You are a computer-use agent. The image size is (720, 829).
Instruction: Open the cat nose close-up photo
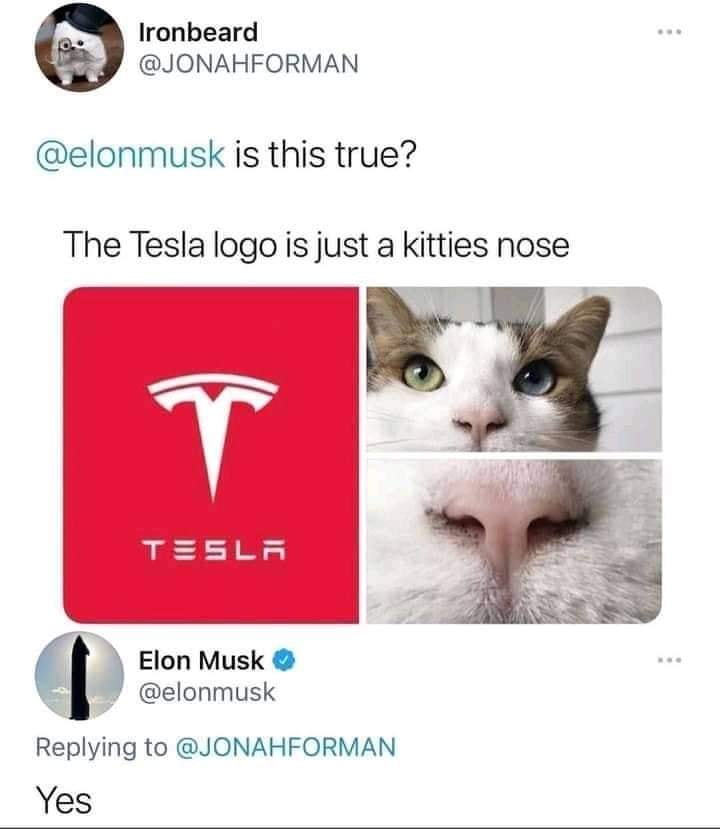coord(514,541)
